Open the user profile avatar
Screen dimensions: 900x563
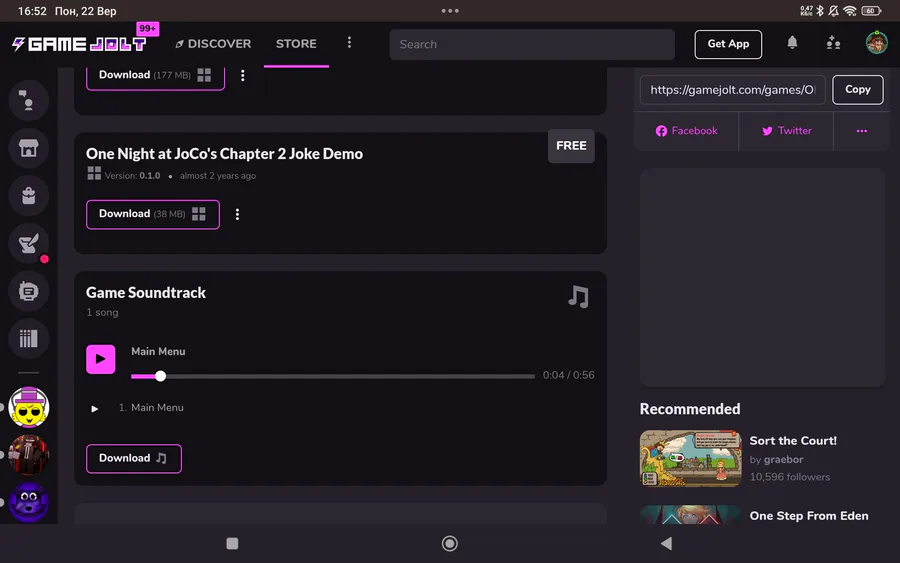[876, 43]
